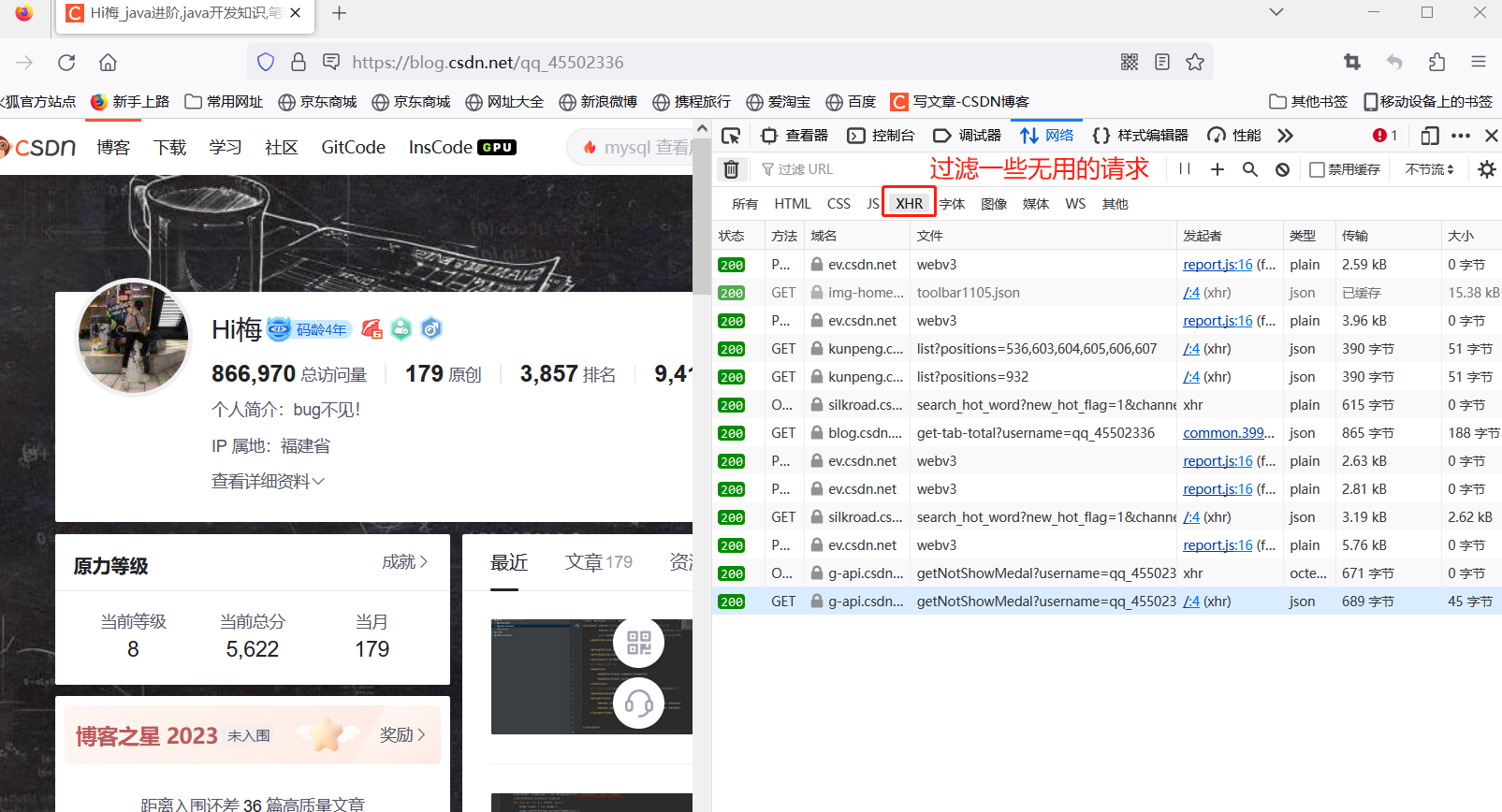Image resolution: width=1502 pixels, height=812 pixels.
Task: Open the GitCode nav link
Action: coord(353,147)
